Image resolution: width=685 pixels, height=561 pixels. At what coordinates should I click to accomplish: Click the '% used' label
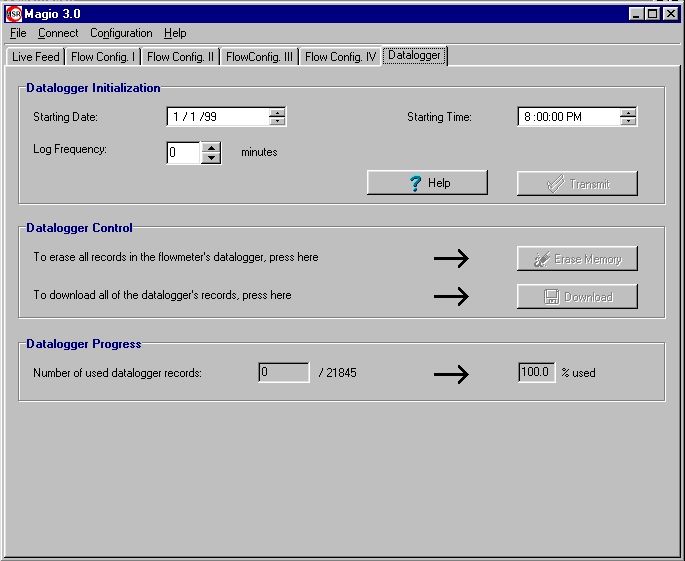tap(578, 373)
